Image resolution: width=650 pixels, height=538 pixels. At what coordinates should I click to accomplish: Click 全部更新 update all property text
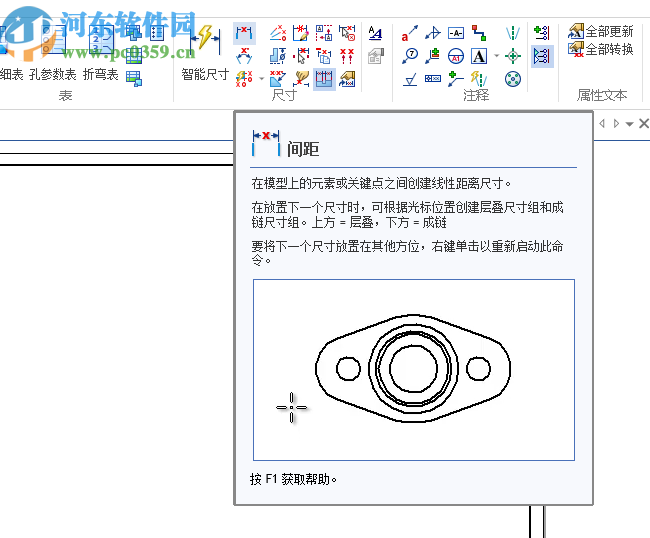601,32
